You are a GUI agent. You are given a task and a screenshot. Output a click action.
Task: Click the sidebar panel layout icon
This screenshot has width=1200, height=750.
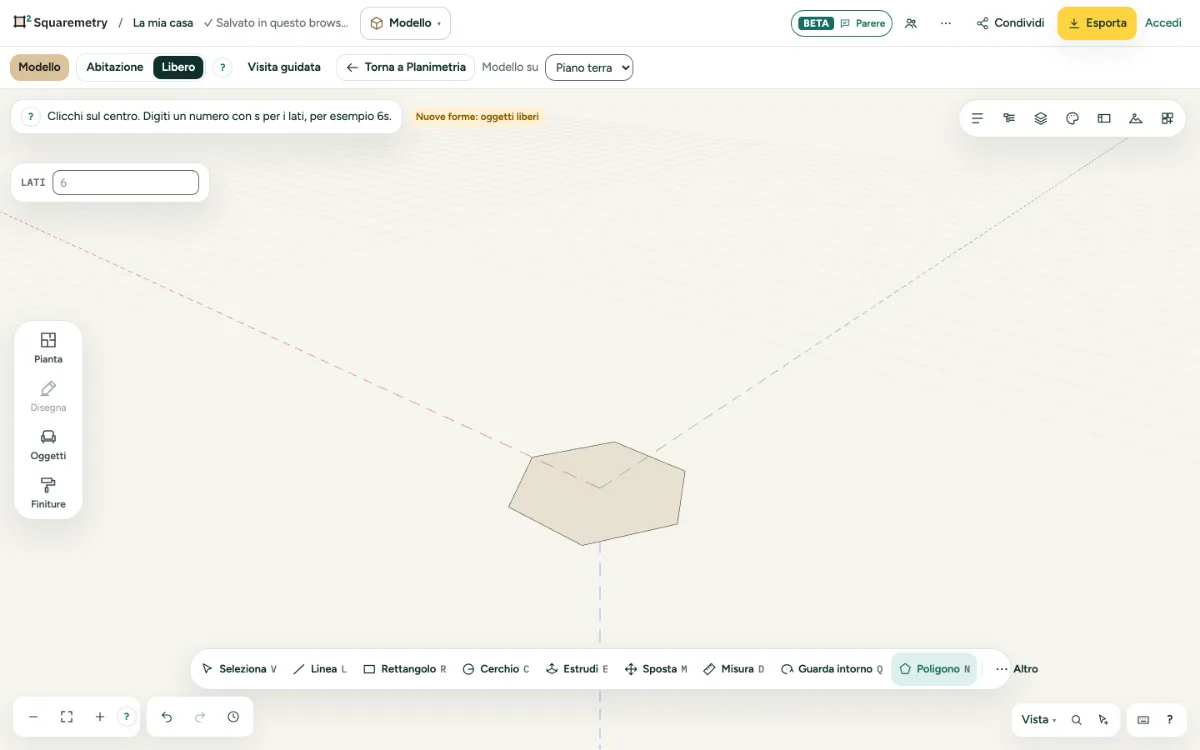tap(1104, 118)
